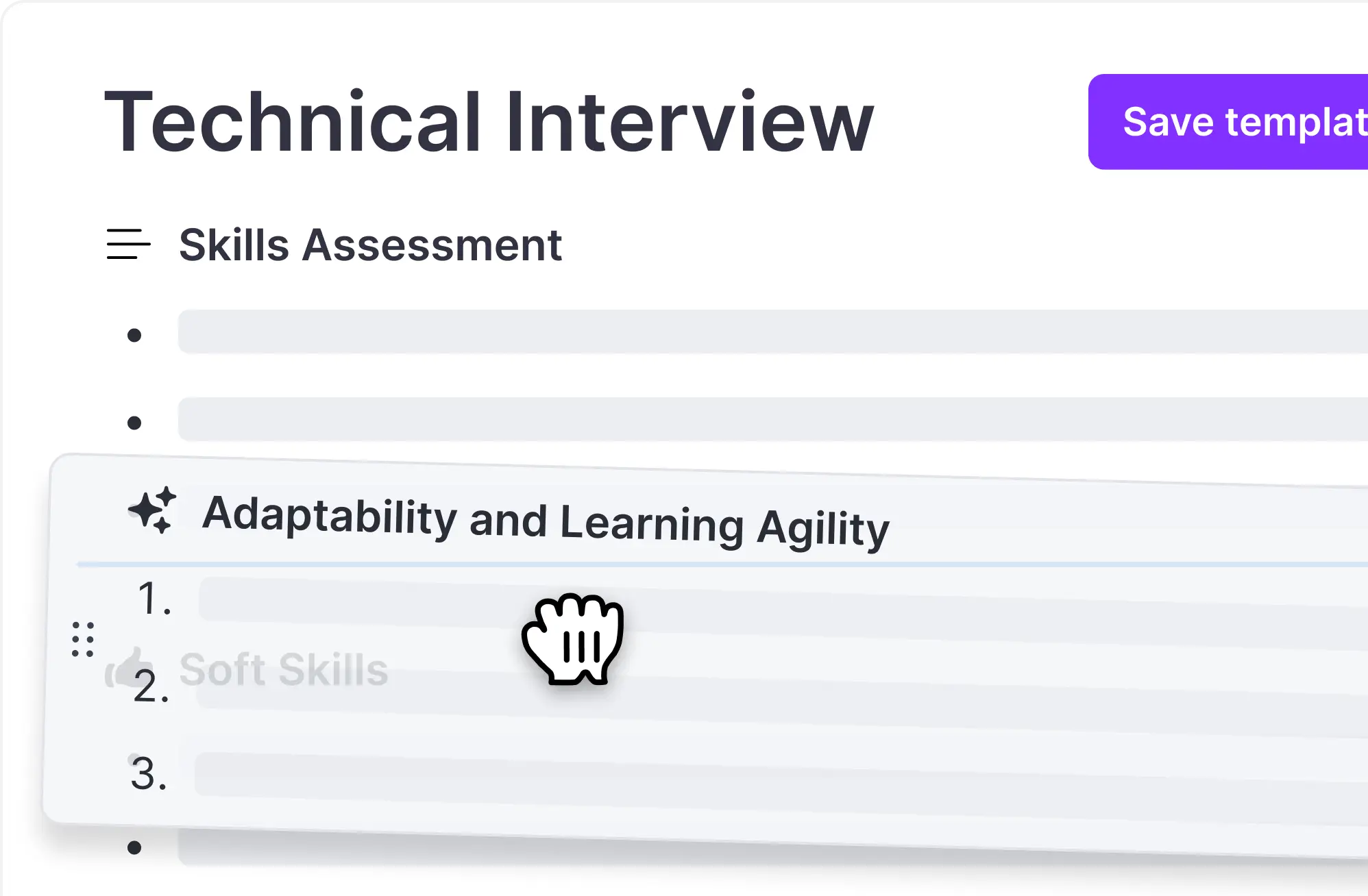This screenshot has width=1368, height=896.
Task: Click the Skills Assessment lines icon
Action: [x=128, y=244]
